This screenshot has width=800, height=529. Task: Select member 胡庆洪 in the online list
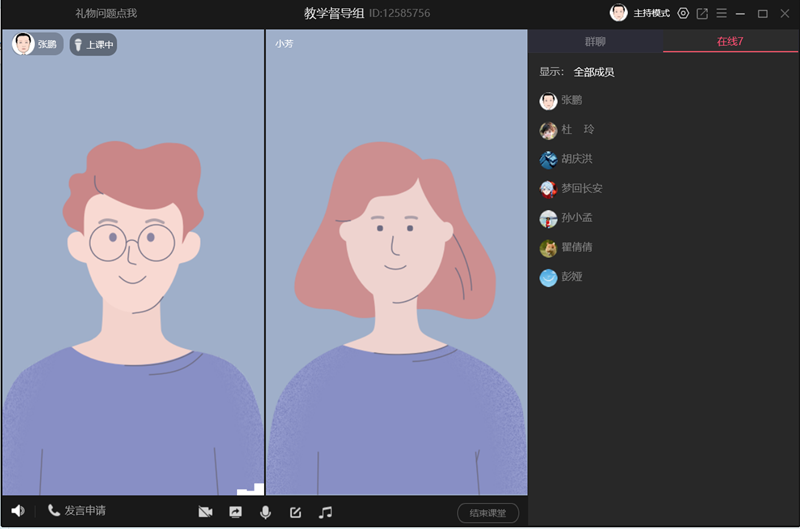point(577,159)
